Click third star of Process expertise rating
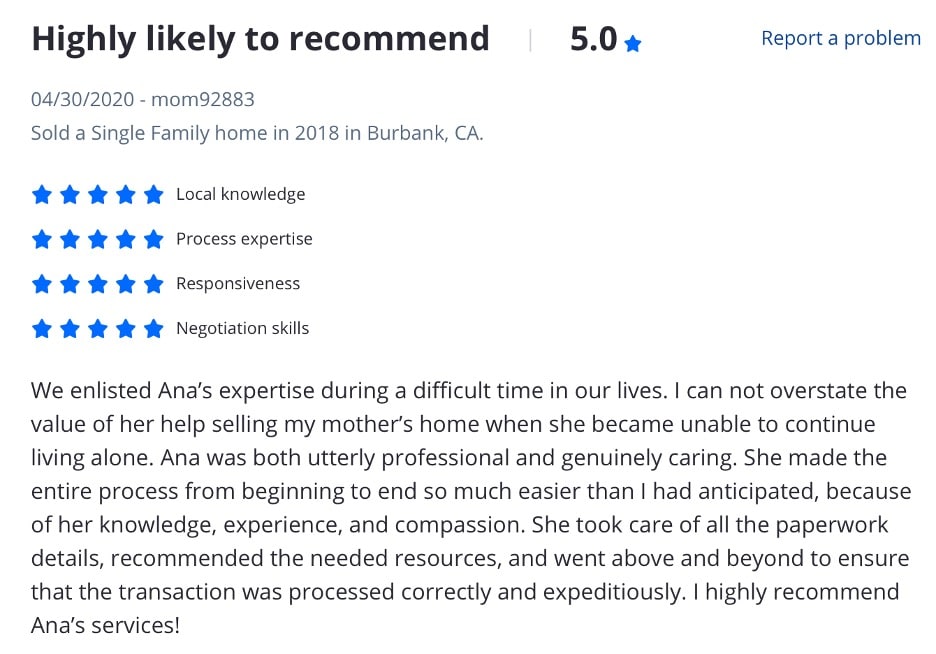Image resolution: width=936 pixels, height=654 pixels. 97,239
